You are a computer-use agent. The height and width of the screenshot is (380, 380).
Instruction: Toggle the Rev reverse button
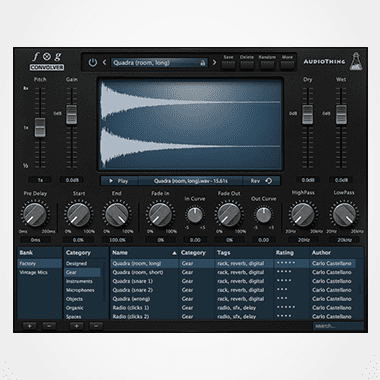(x=261, y=181)
